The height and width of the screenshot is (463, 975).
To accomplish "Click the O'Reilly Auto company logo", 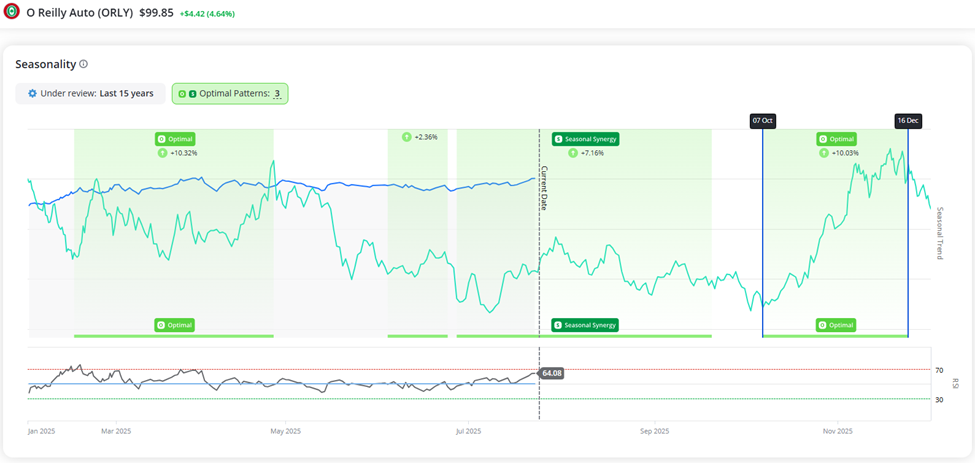I will coord(12,12).
